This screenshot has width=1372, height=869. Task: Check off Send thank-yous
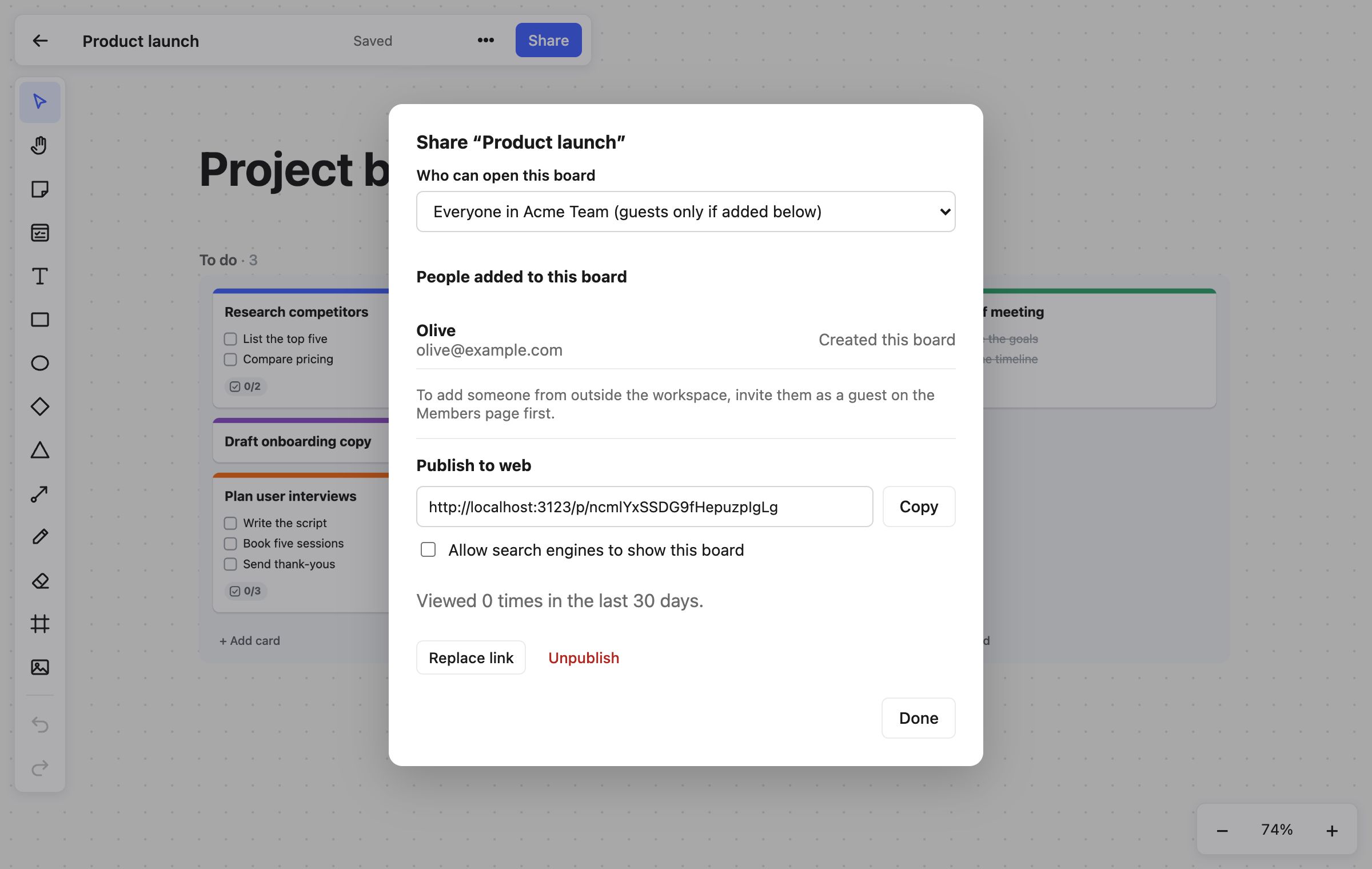[230, 564]
